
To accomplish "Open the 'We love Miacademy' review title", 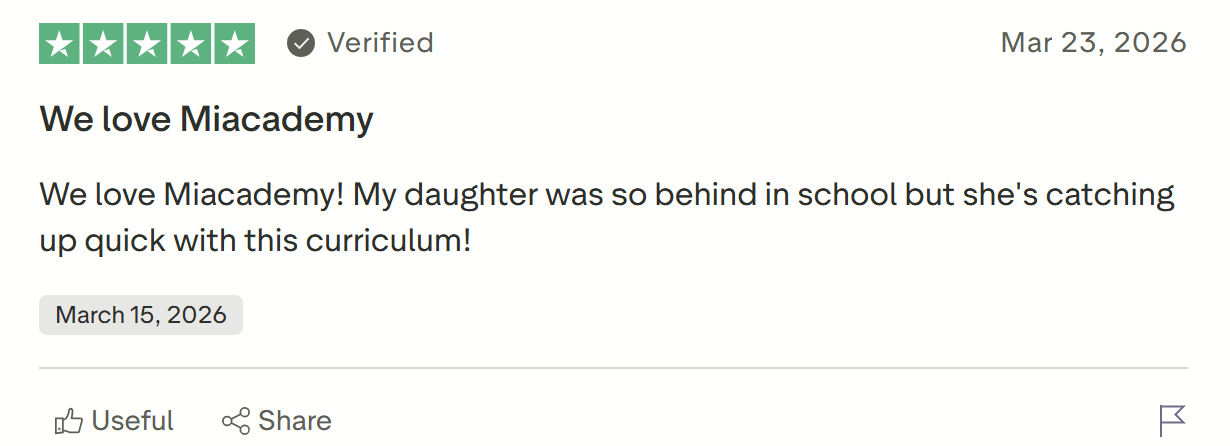I will 206,120.
